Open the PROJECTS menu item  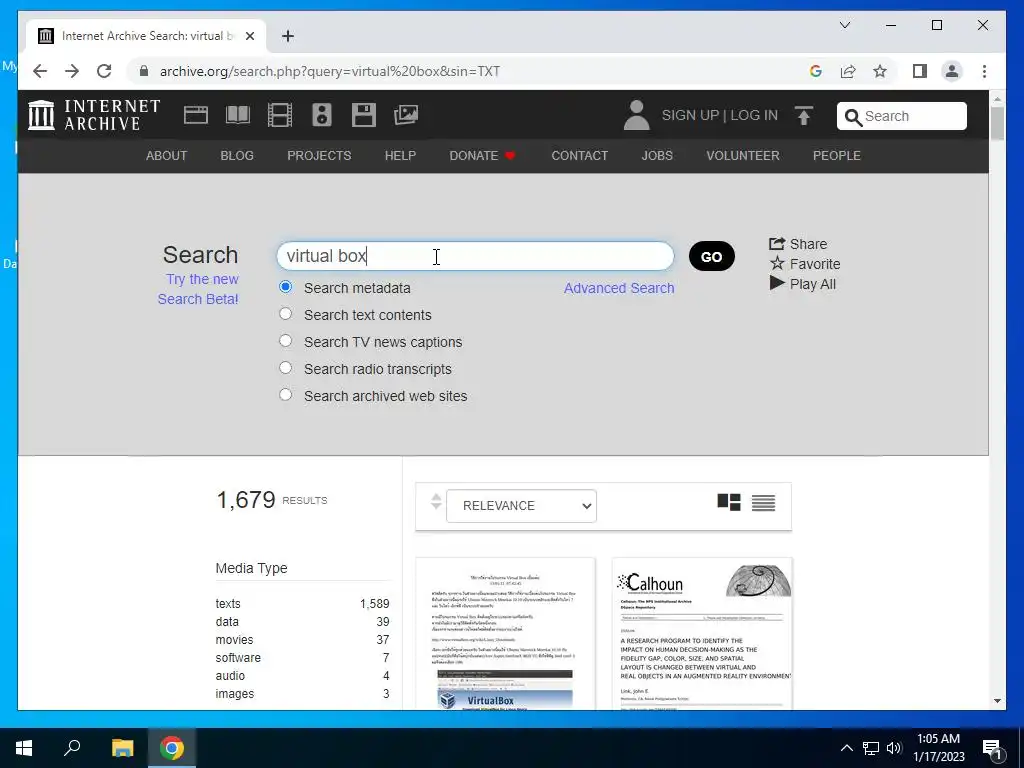[319, 155]
